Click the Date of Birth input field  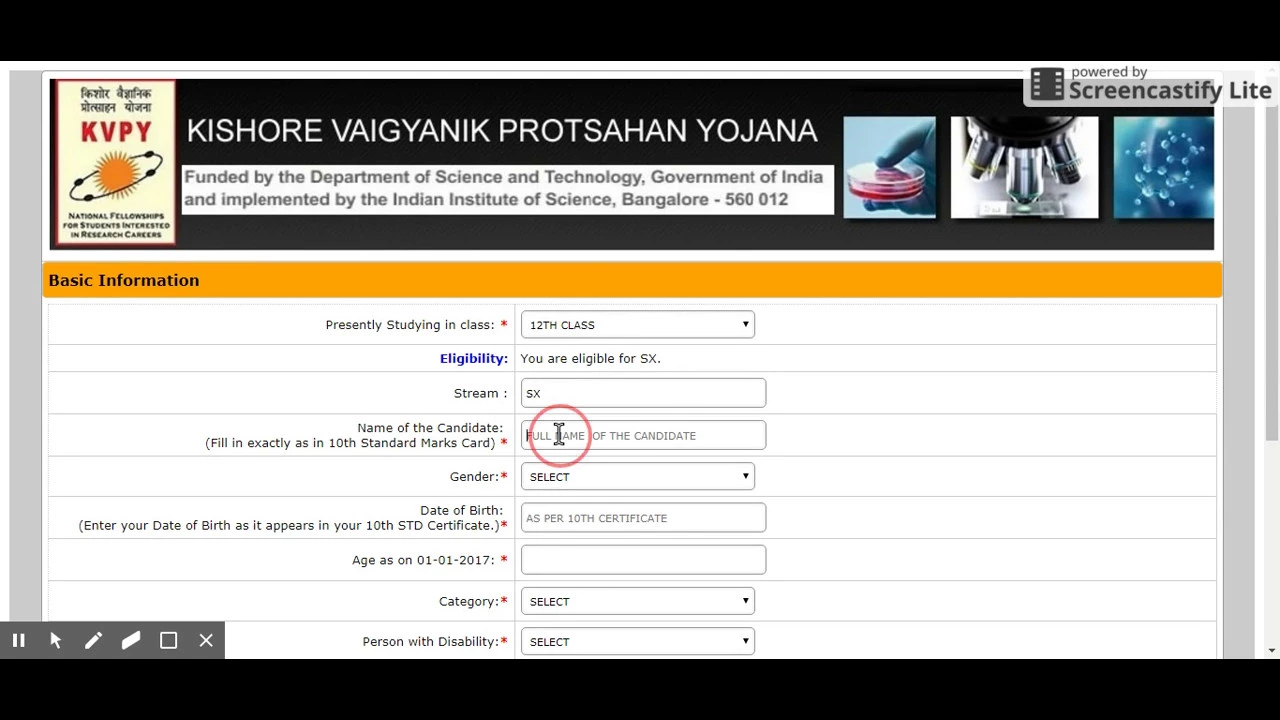point(643,518)
